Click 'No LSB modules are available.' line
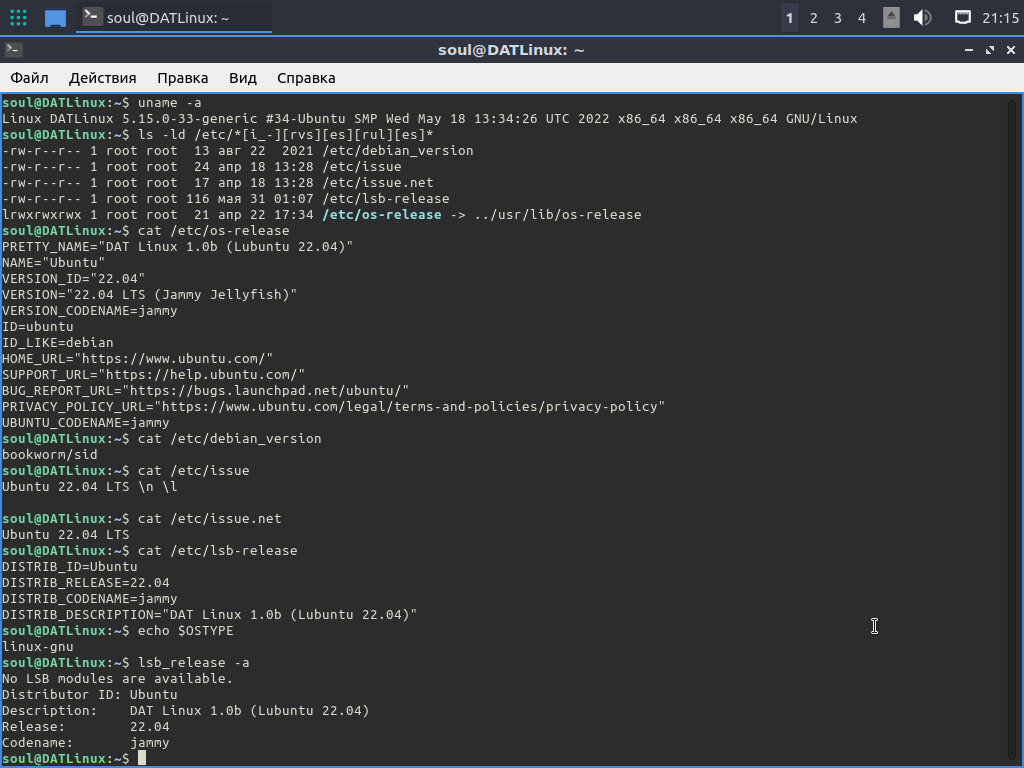Viewport: 1024px width, 768px height. point(118,679)
